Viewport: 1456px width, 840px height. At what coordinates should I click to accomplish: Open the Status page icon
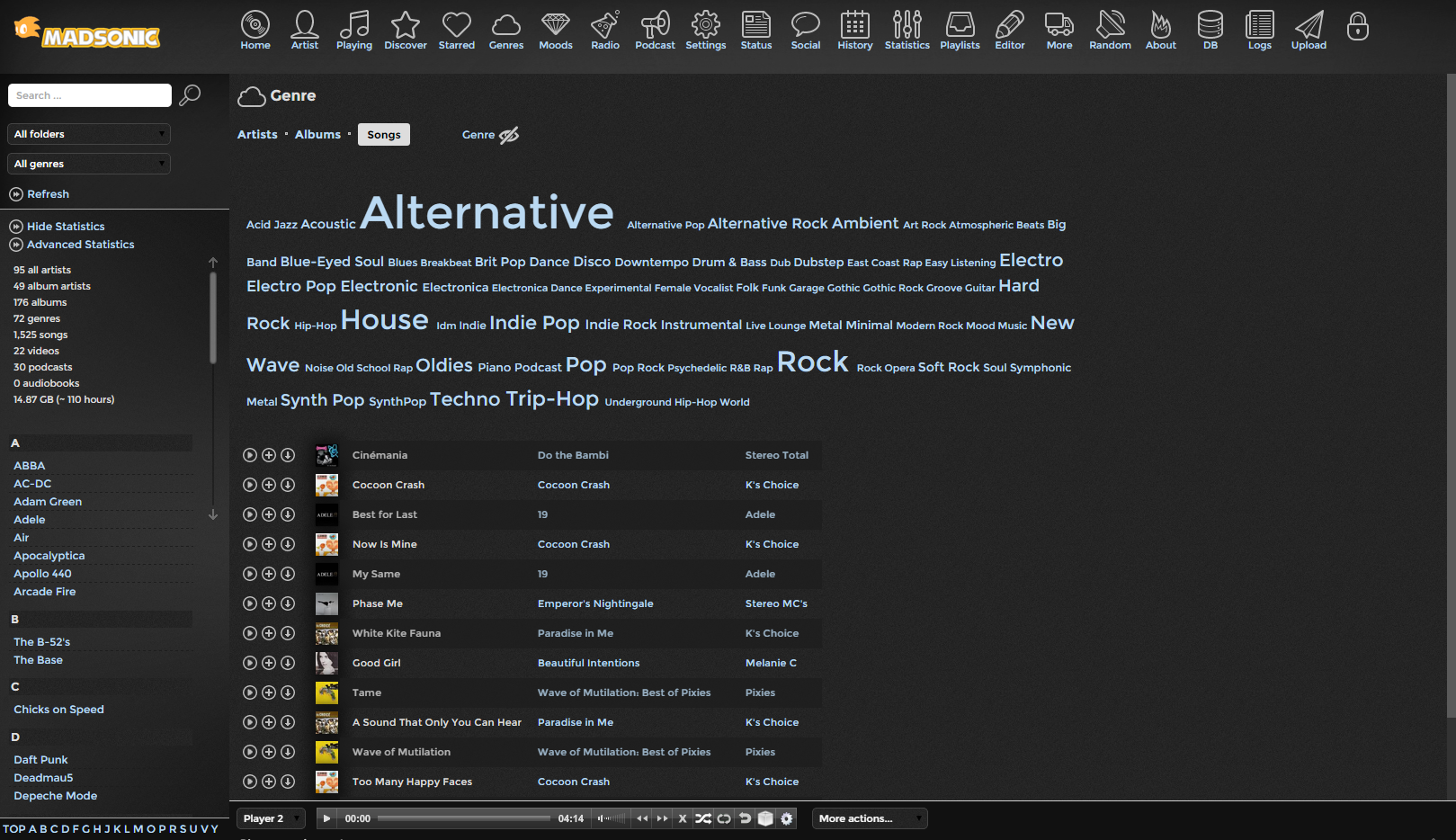756,31
